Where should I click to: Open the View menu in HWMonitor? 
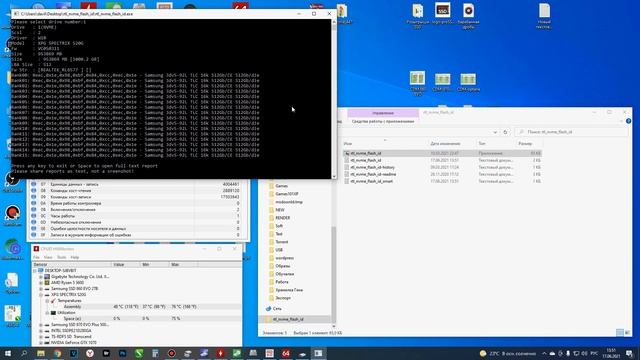point(48,257)
